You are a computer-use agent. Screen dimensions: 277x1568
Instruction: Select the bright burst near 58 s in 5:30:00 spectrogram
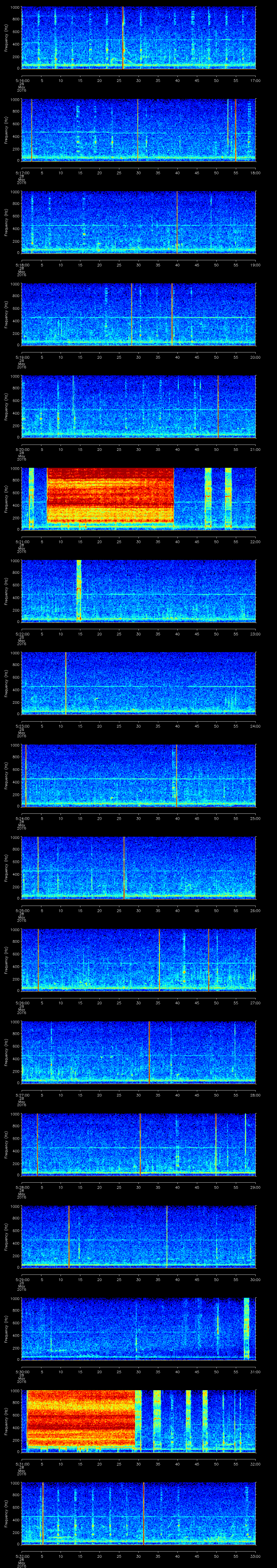pos(246,1328)
